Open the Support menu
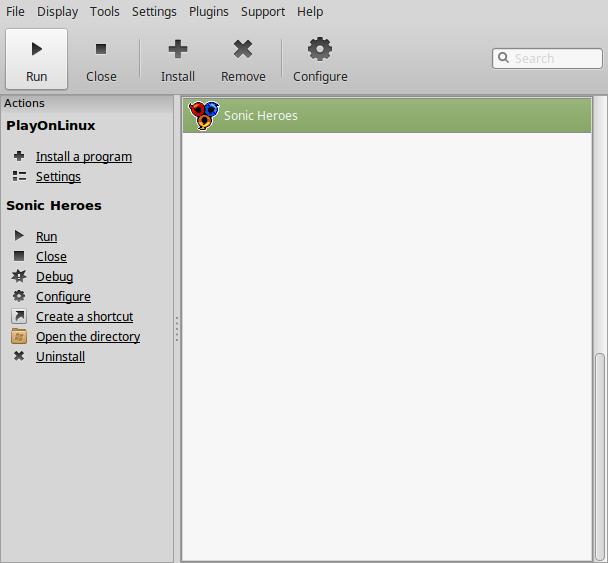Screen dimensions: 608x563 (263, 12)
